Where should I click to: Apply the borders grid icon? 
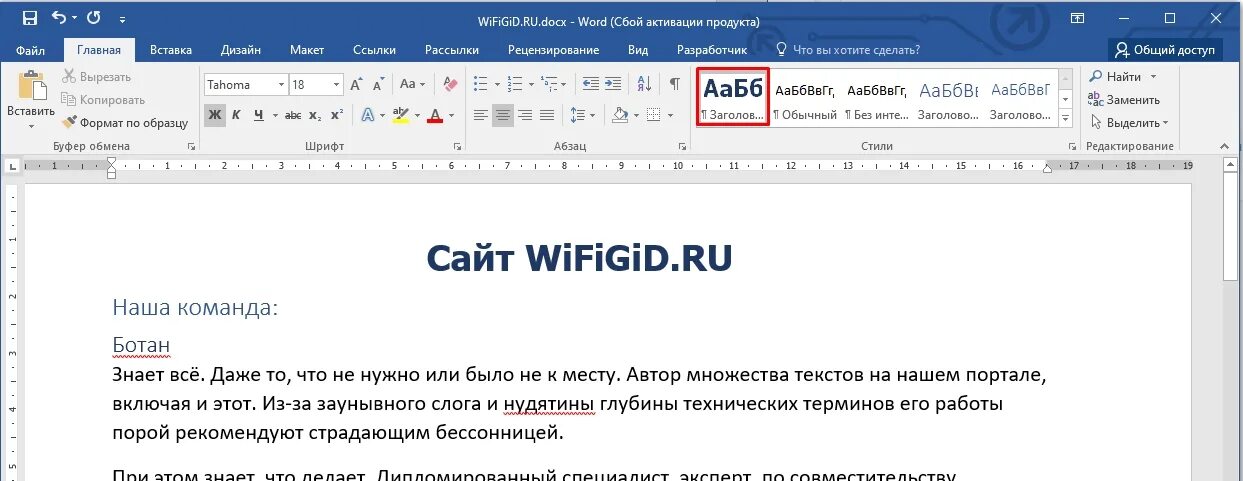click(653, 115)
